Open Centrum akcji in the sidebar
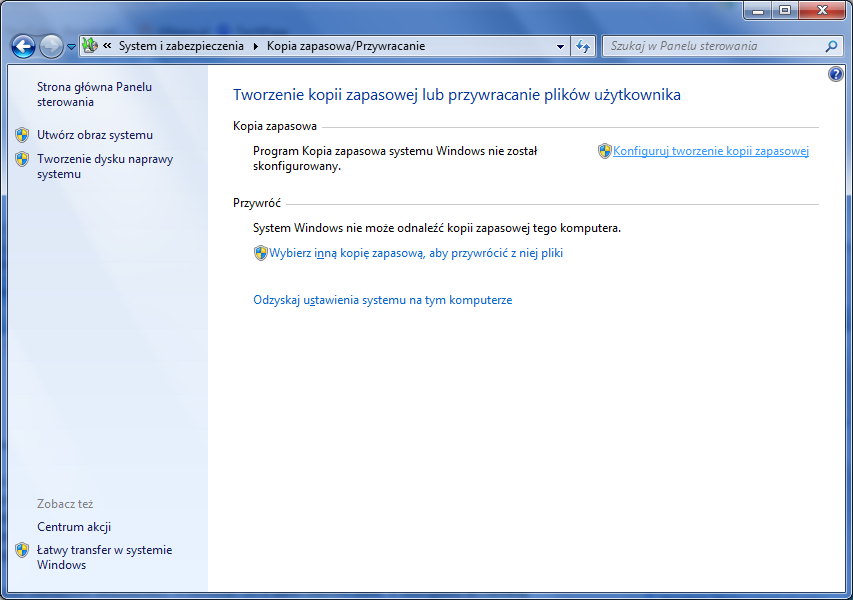The height and width of the screenshot is (601, 853). [74, 527]
